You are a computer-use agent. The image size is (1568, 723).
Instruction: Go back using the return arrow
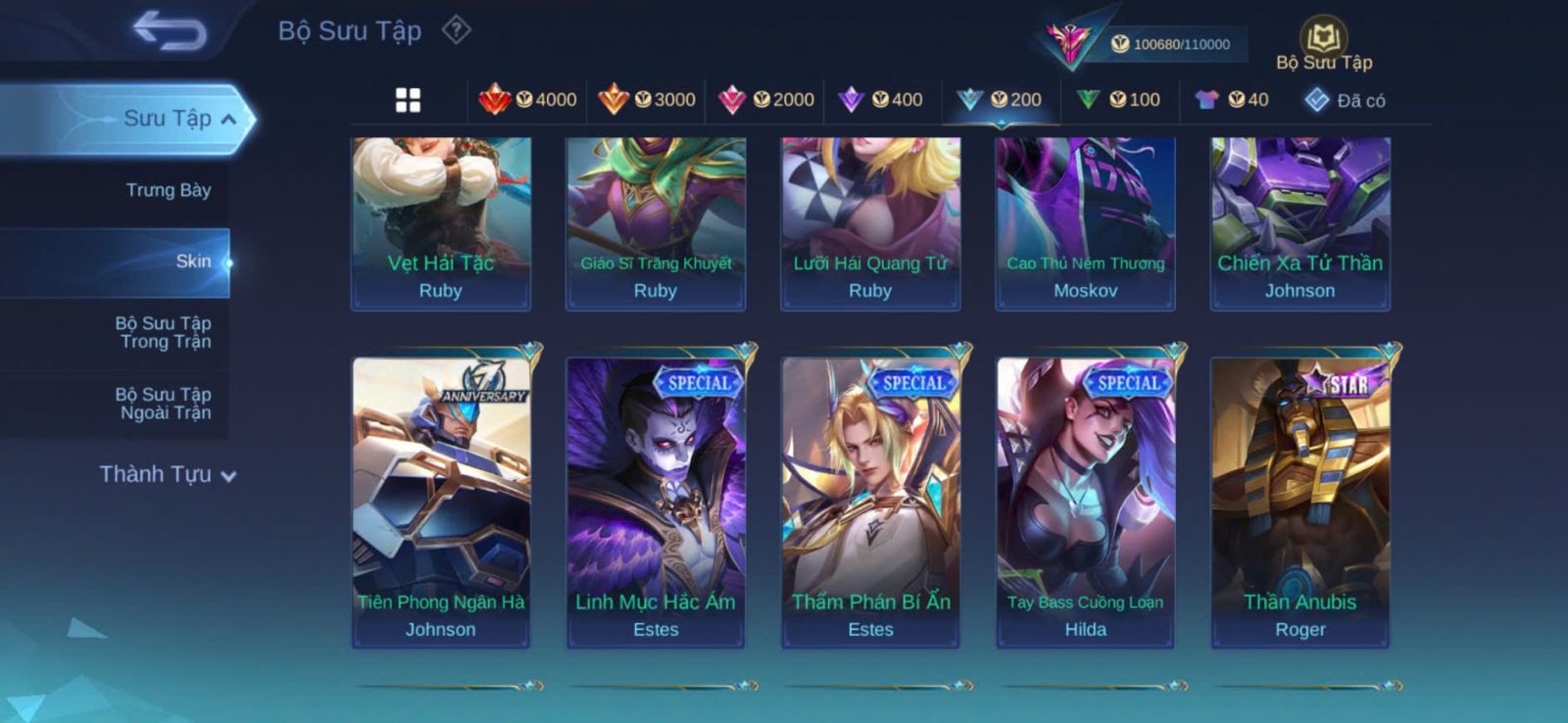pyautogui.click(x=170, y=29)
